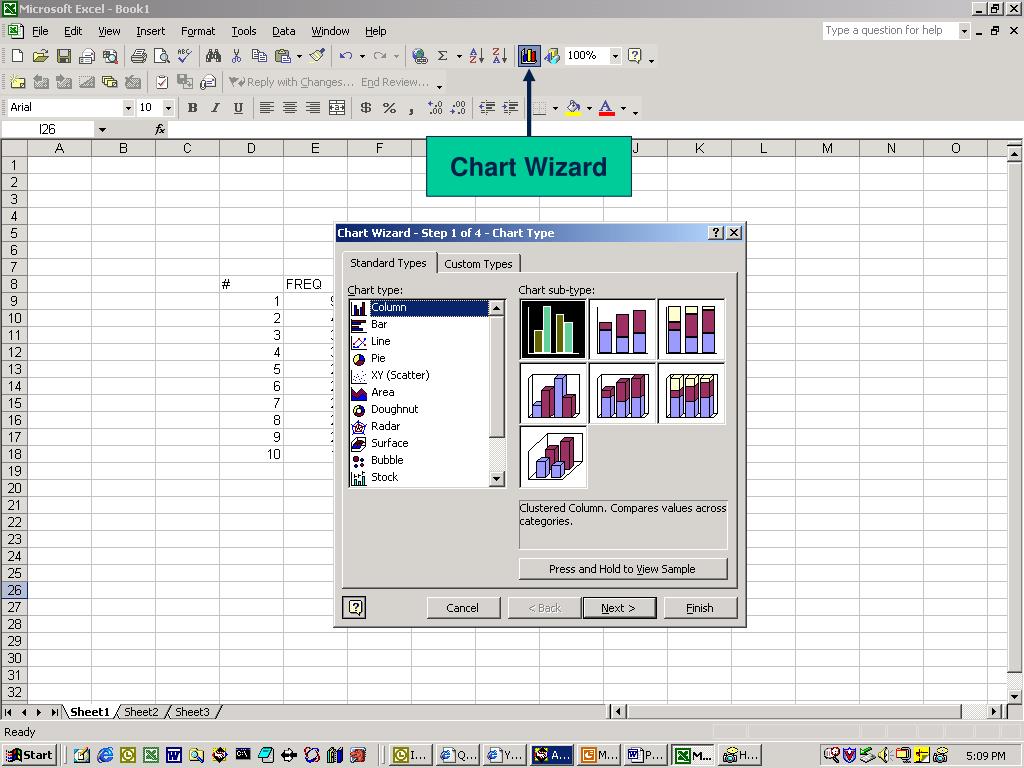This screenshot has height=768, width=1024.
Task: Click the taskbar clock showing 5:09 PM
Action: 985,756
